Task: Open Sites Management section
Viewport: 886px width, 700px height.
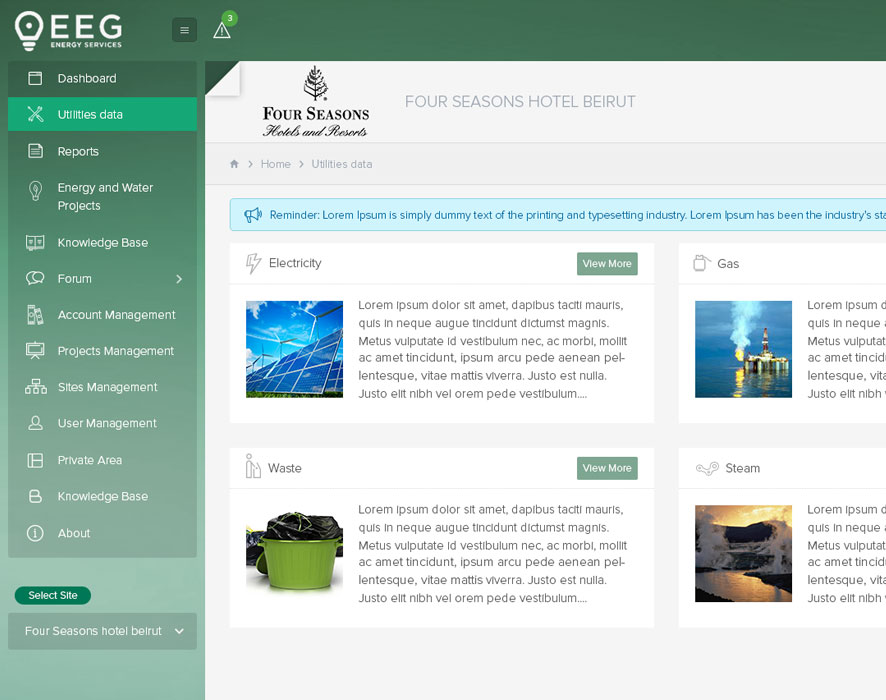Action: pos(102,387)
